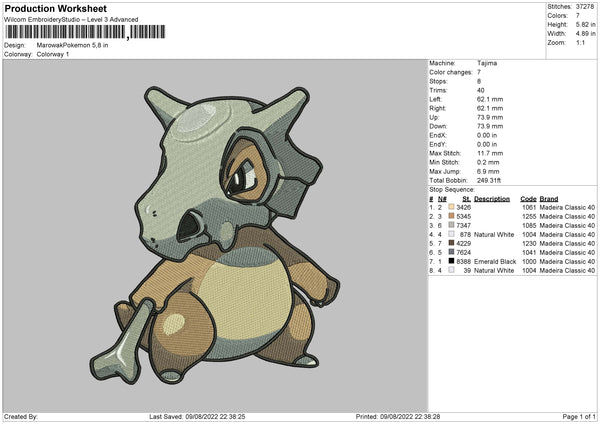Select the code 1085 cell
600x424 pixels.
pos(529,225)
